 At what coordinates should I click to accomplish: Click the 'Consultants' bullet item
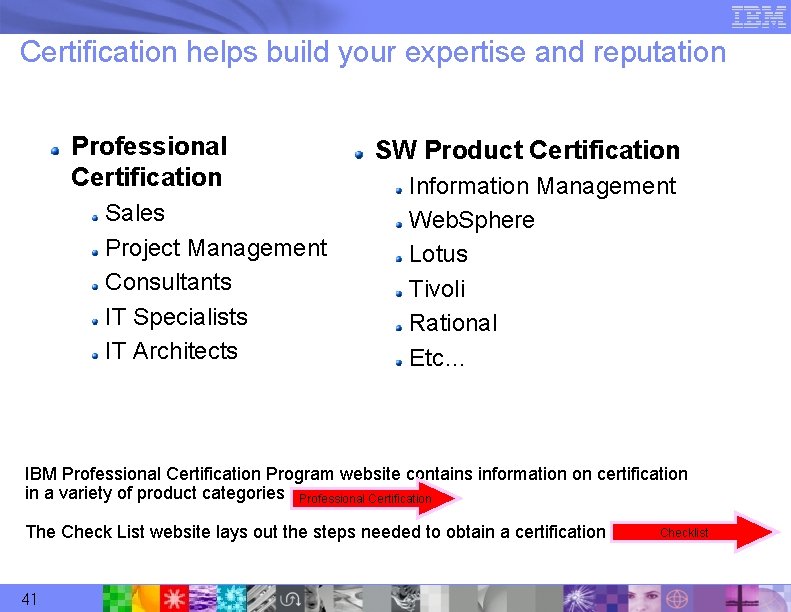pos(168,282)
